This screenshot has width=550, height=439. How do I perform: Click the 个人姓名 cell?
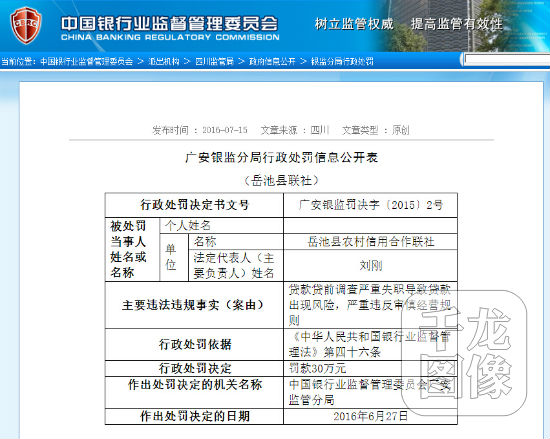221,226
